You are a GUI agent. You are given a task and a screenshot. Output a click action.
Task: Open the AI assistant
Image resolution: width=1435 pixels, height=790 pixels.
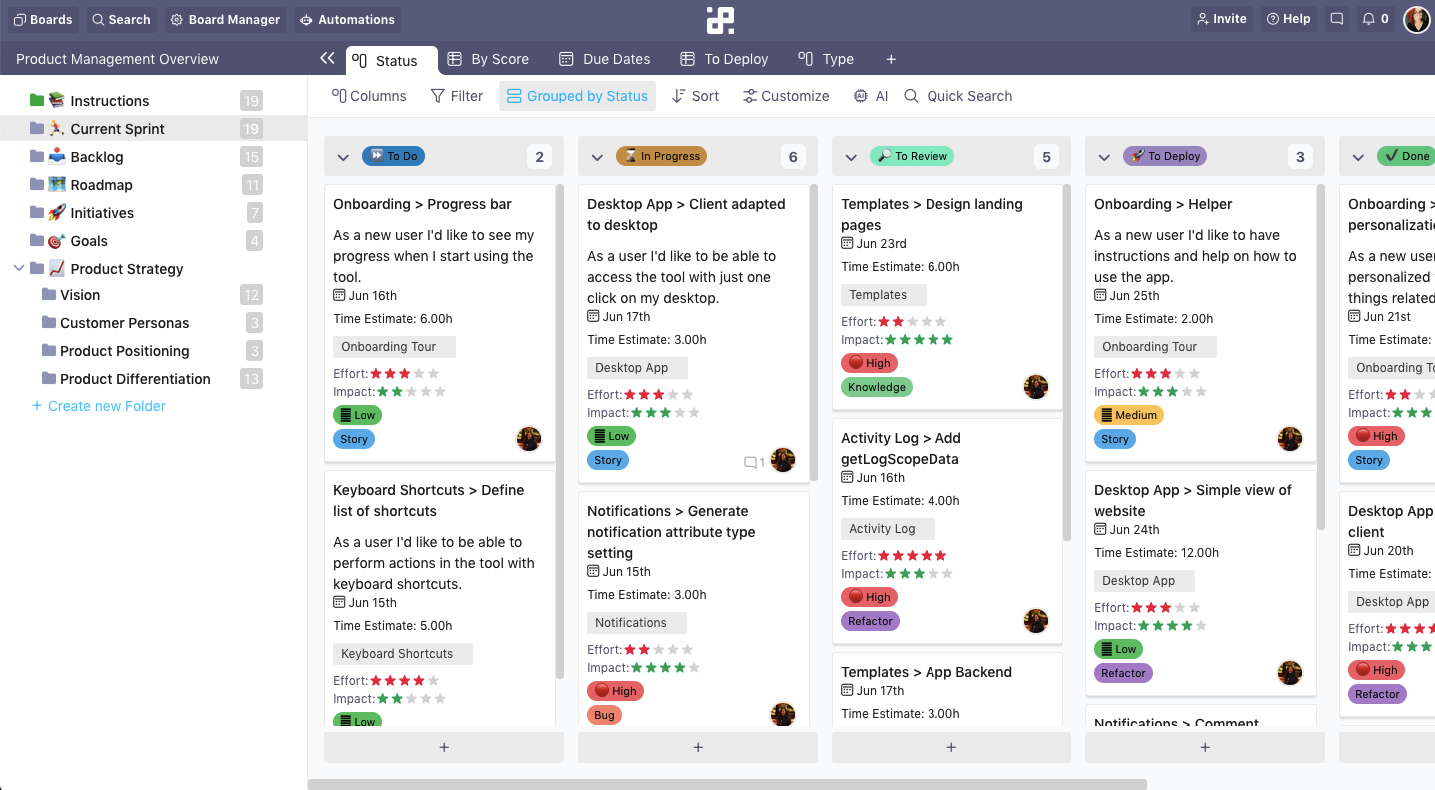pos(869,96)
